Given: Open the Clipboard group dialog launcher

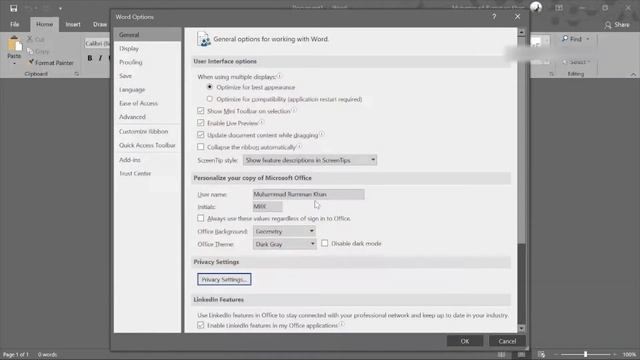Looking at the screenshot, I should tap(77, 74).
